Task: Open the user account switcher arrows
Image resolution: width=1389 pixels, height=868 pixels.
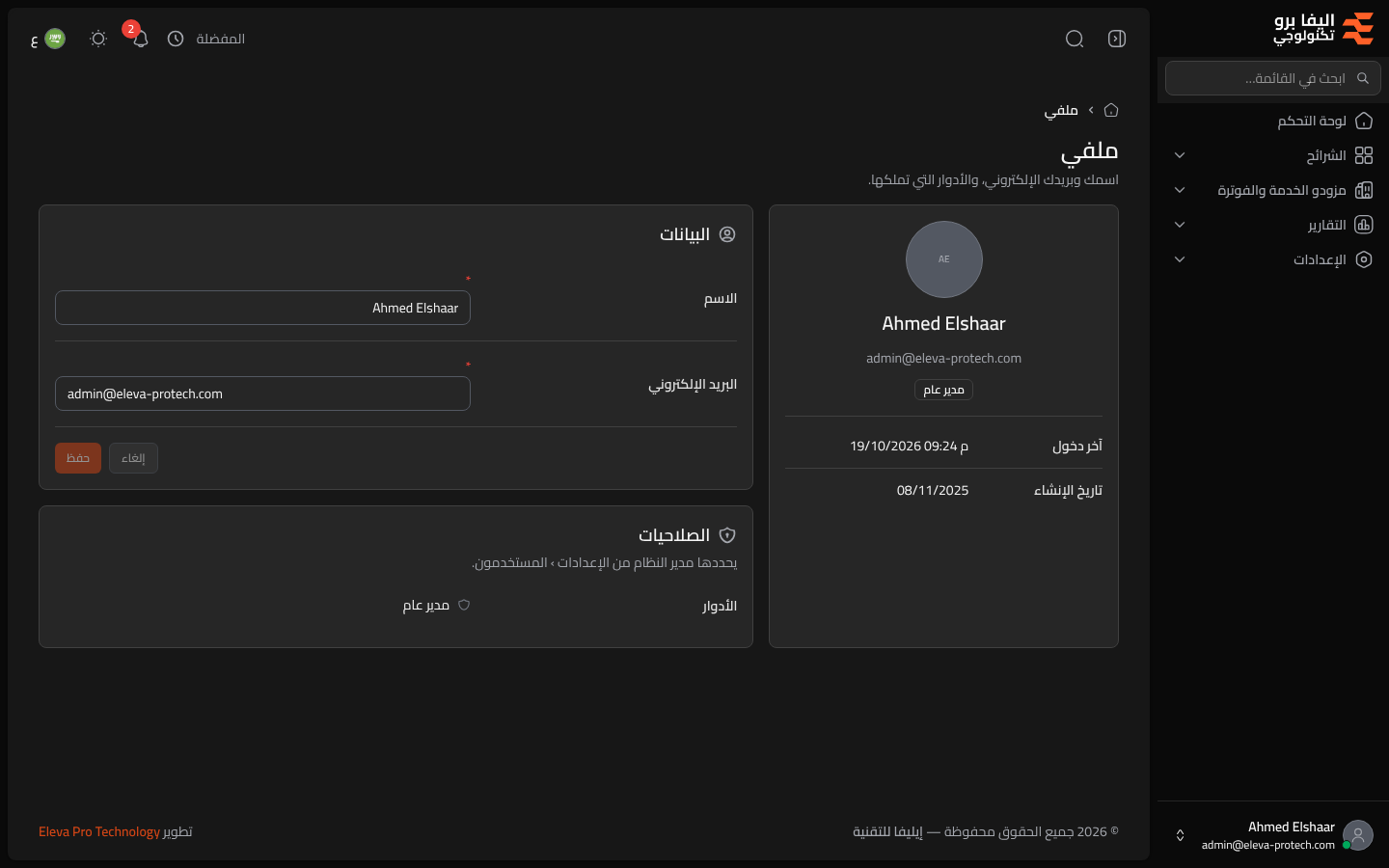Action: point(1180,835)
